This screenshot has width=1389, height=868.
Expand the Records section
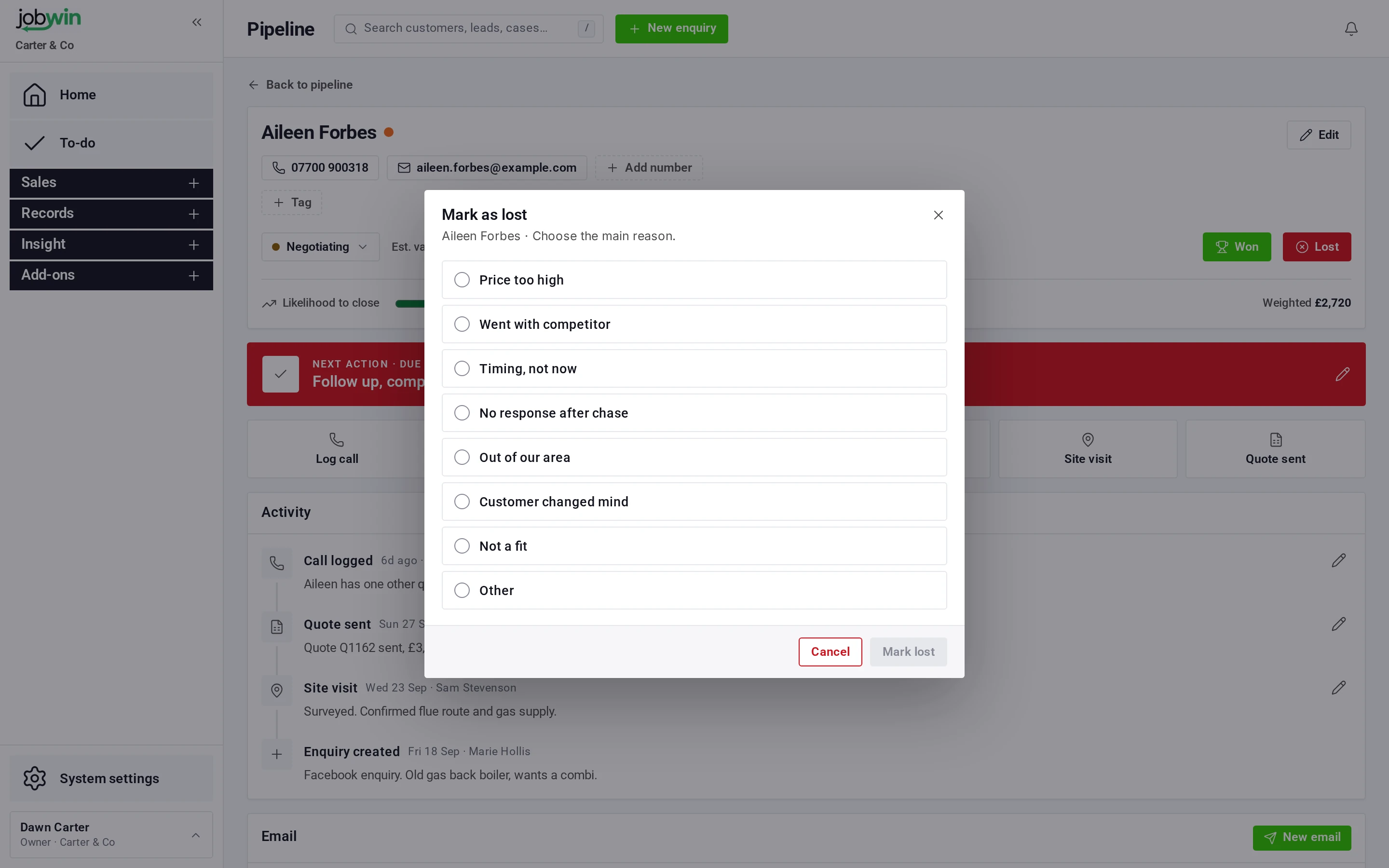pyautogui.click(x=111, y=214)
